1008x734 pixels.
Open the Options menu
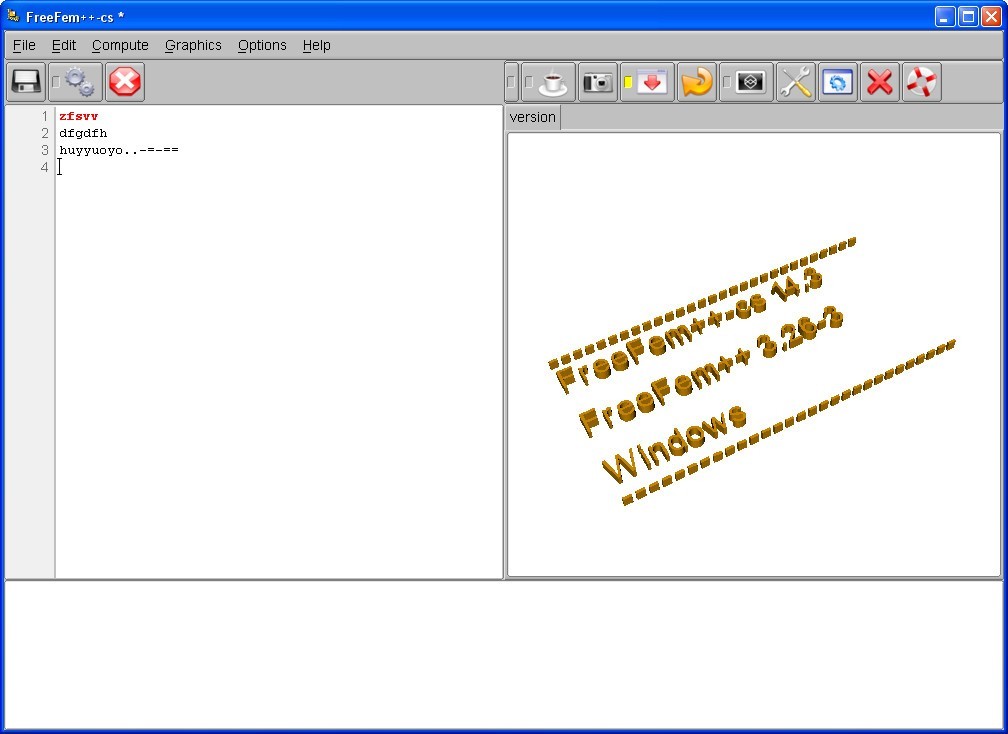coord(262,46)
